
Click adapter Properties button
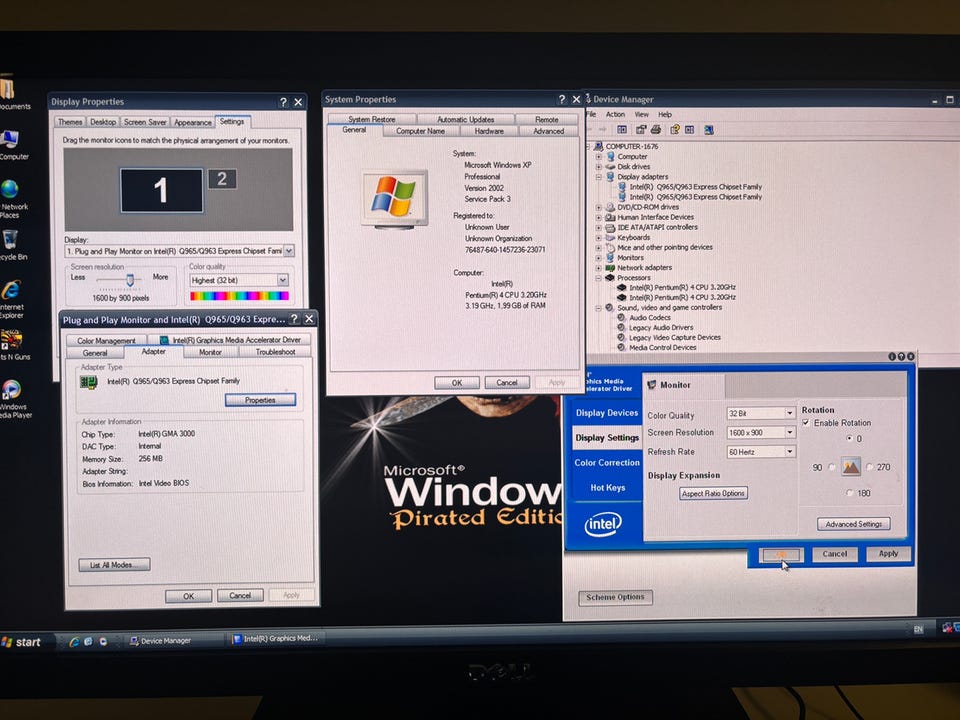(260, 400)
